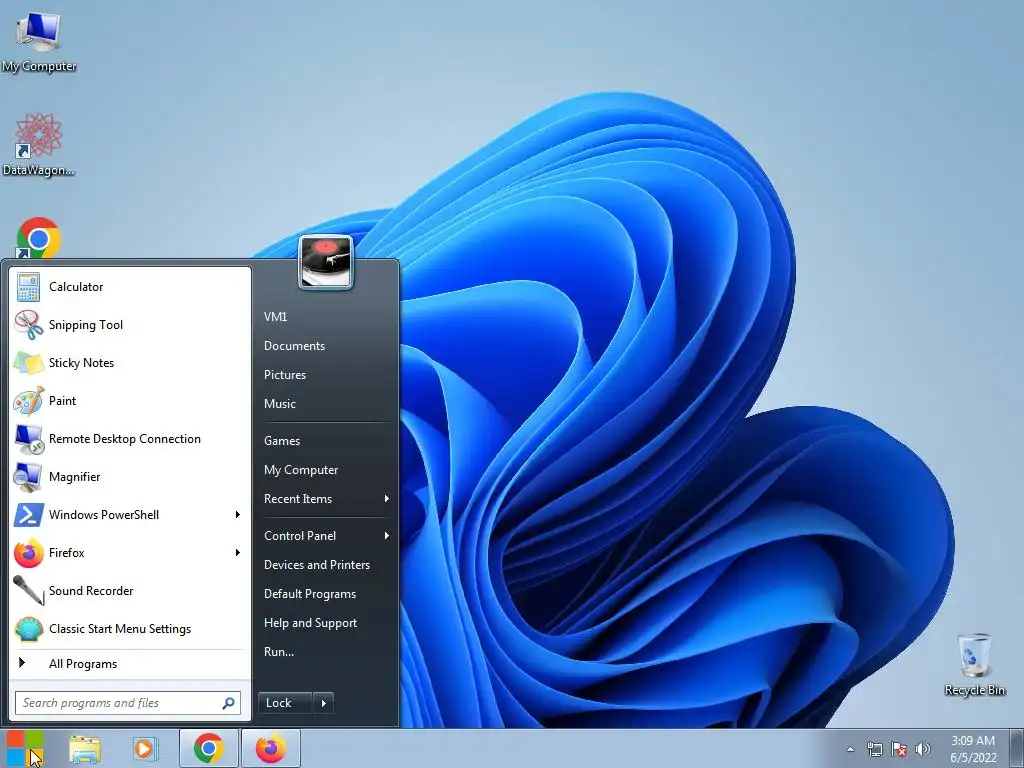This screenshot has height=768, width=1024.
Task: Select the Recycle Bin on the desktop
Action: (974, 664)
